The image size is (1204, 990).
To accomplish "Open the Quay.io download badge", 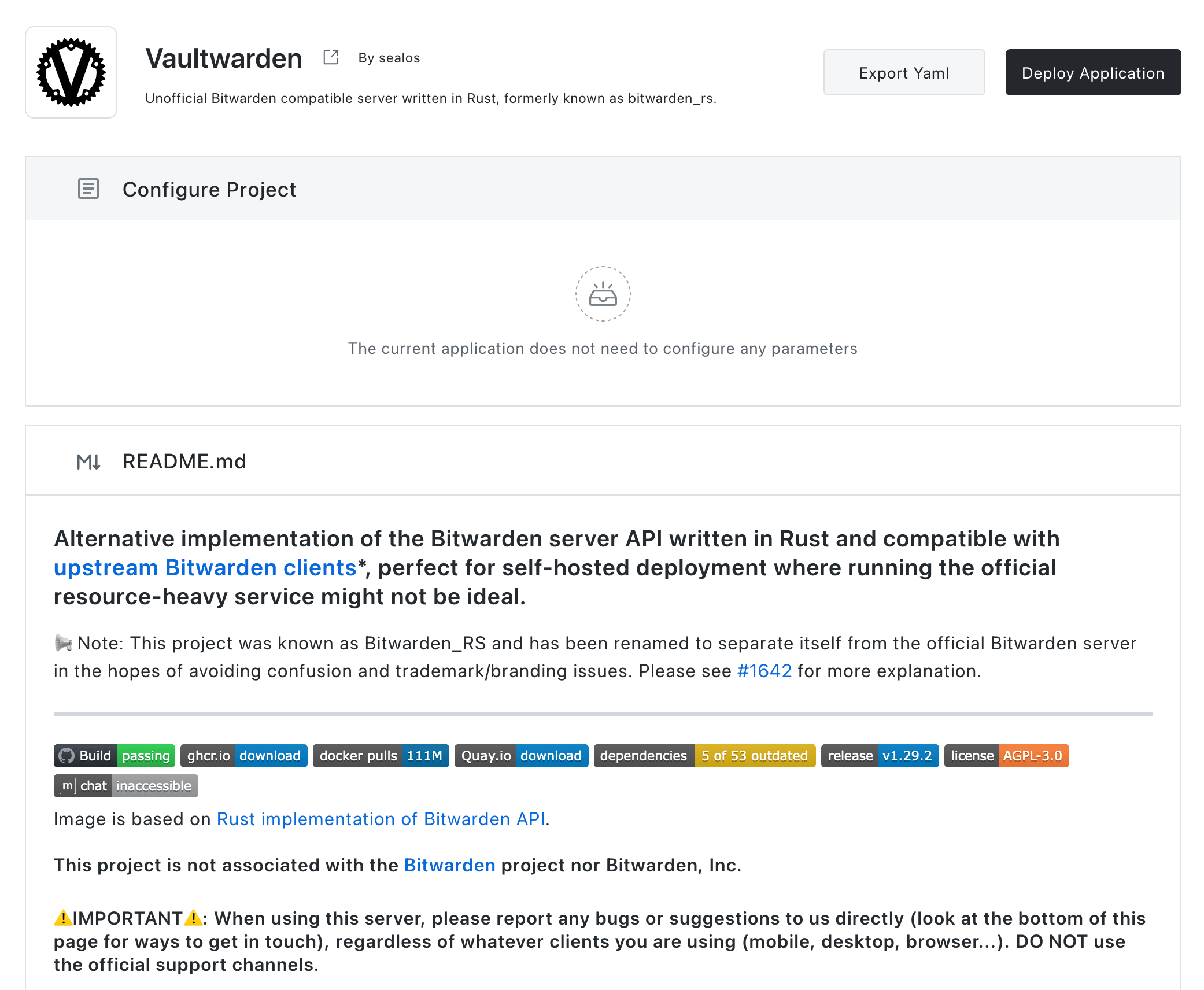I will (x=521, y=756).
